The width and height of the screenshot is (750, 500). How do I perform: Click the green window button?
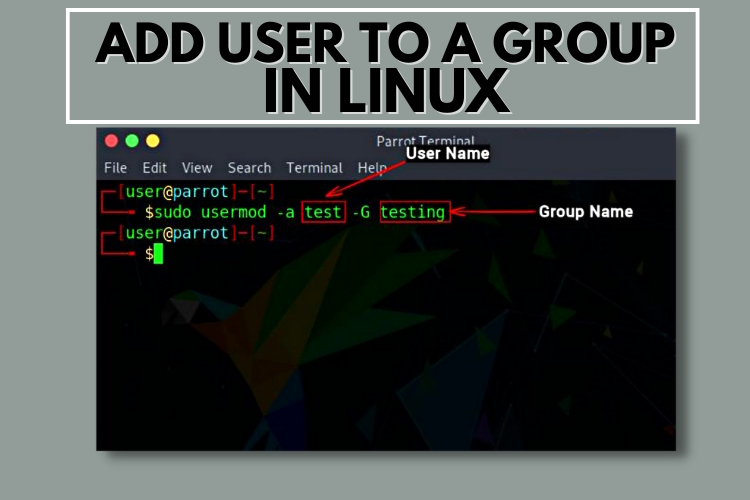[x=132, y=141]
